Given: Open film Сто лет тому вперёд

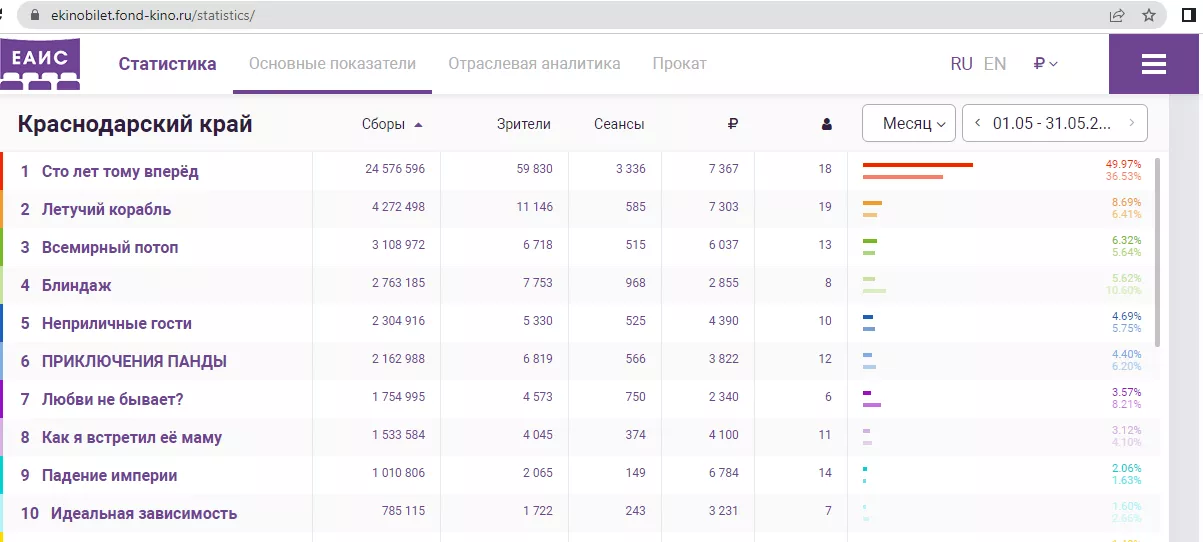Looking at the screenshot, I should pos(120,171).
